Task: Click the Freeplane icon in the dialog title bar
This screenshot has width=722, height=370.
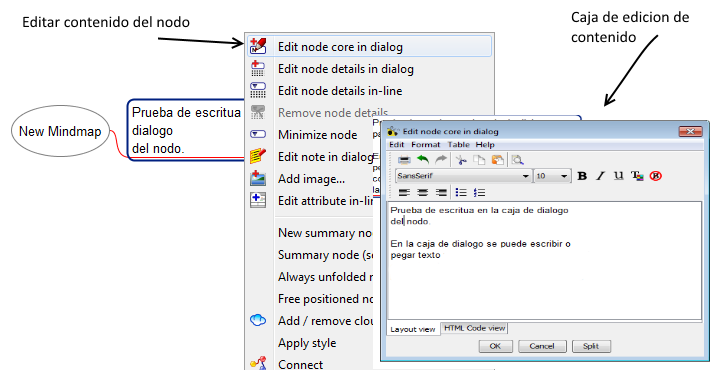Action: (x=393, y=132)
